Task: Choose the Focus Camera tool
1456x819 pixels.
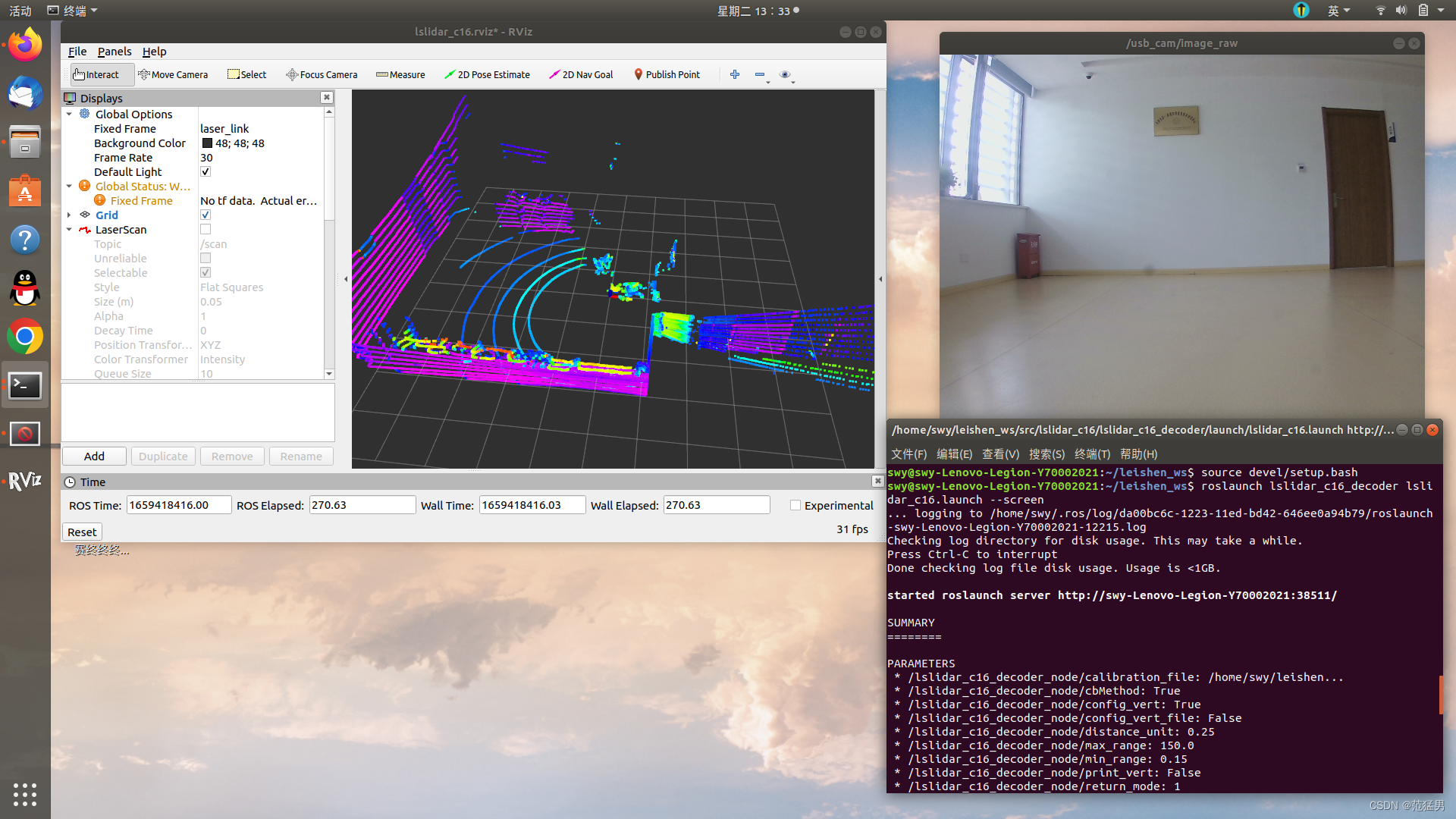Action: tap(322, 74)
